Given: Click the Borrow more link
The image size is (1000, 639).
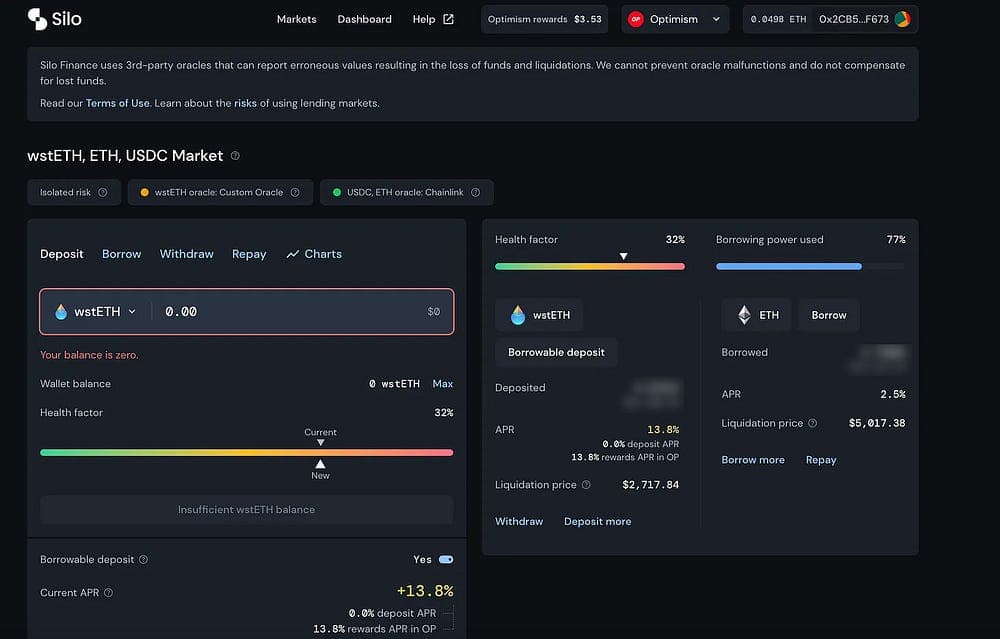Looking at the screenshot, I should point(753,460).
